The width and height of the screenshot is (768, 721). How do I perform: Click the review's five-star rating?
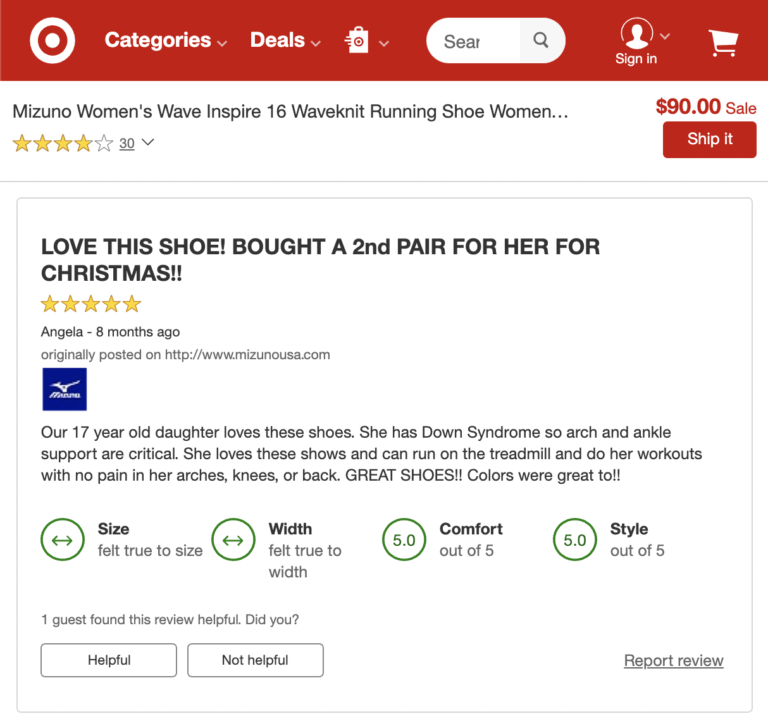click(91, 304)
